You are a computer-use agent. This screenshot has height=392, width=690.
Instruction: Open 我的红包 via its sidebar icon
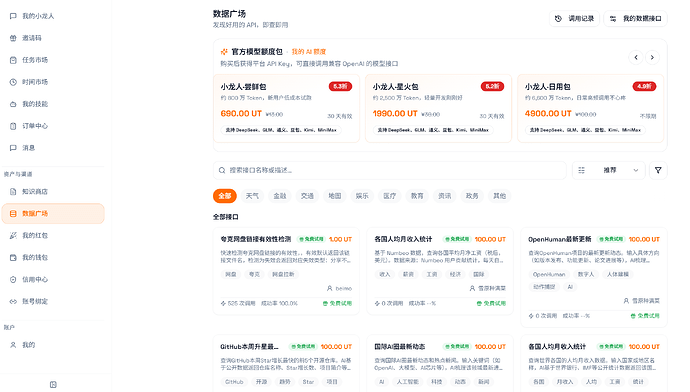(13, 235)
